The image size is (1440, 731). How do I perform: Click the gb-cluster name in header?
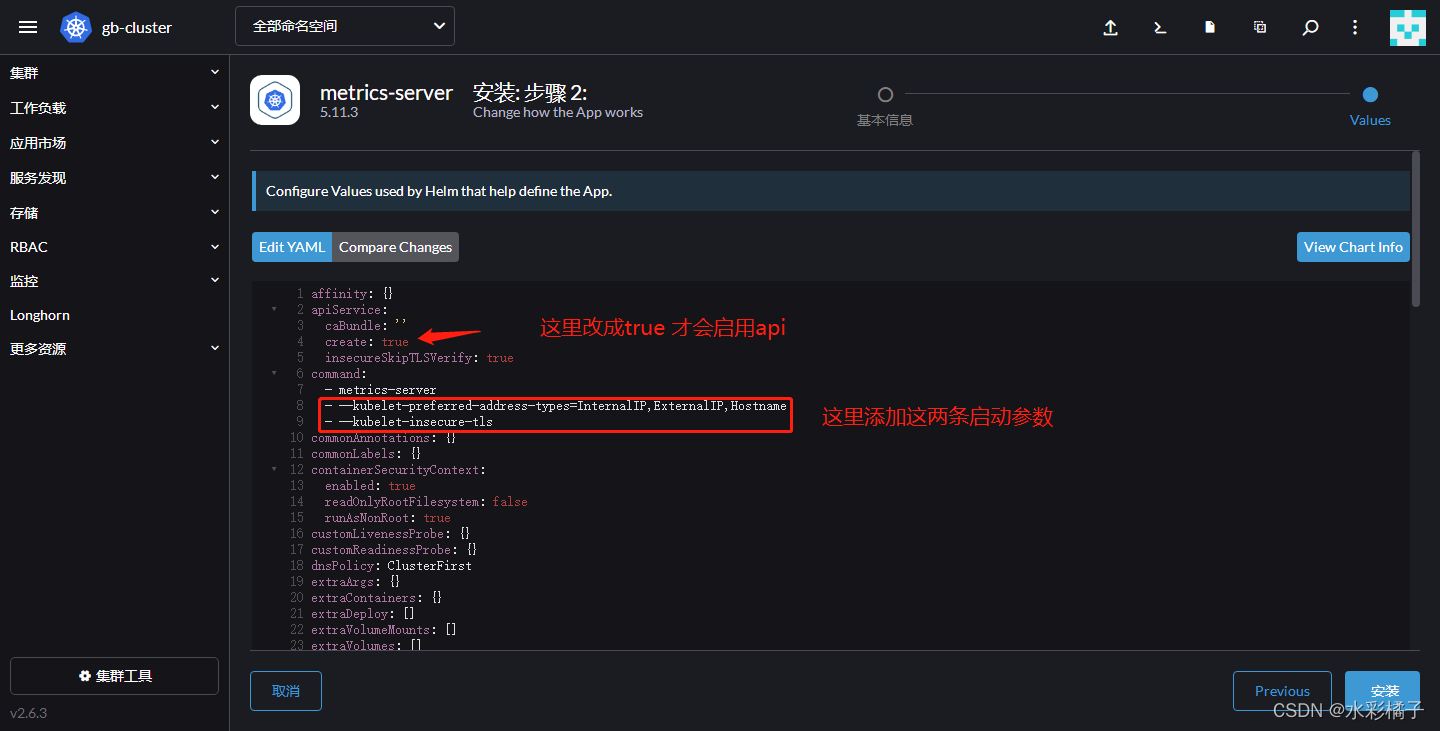(137, 28)
